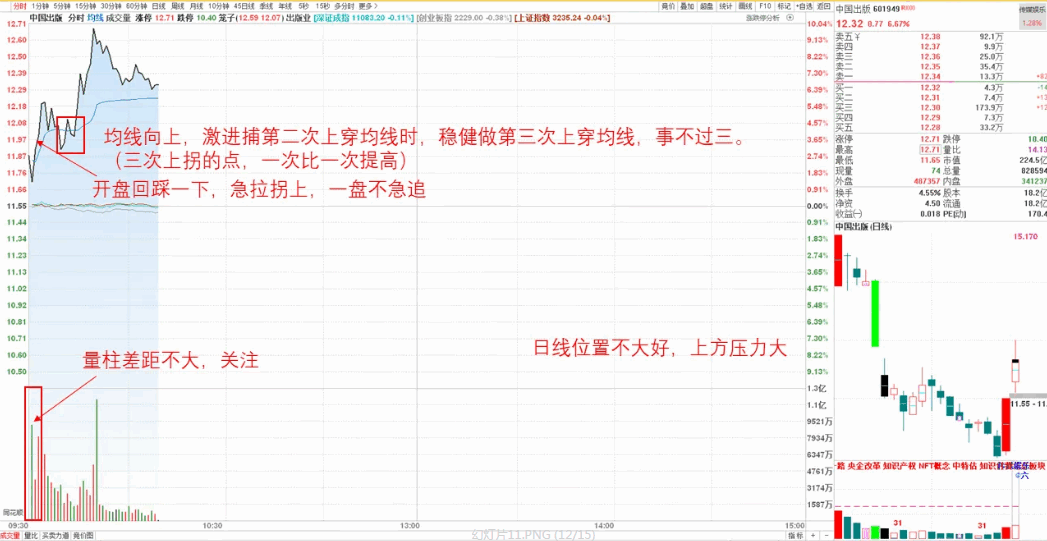This screenshot has width=1047, height=541.
Task: Click the NFT概念 concept tag
Action: (x=933, y=466)
